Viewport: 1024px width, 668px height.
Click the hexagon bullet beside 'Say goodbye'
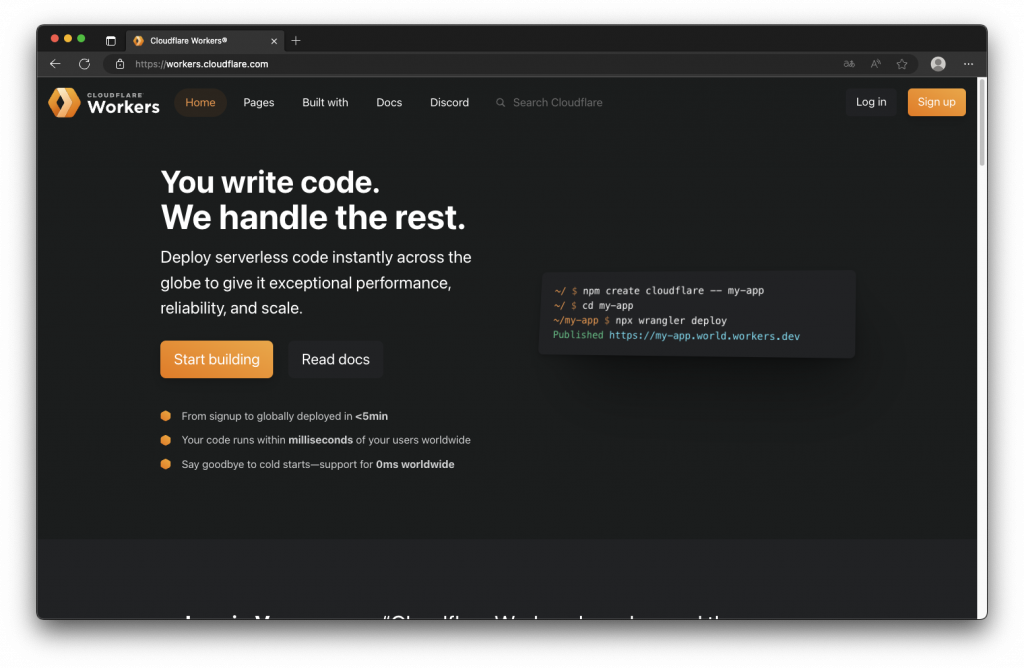(166, 464)
